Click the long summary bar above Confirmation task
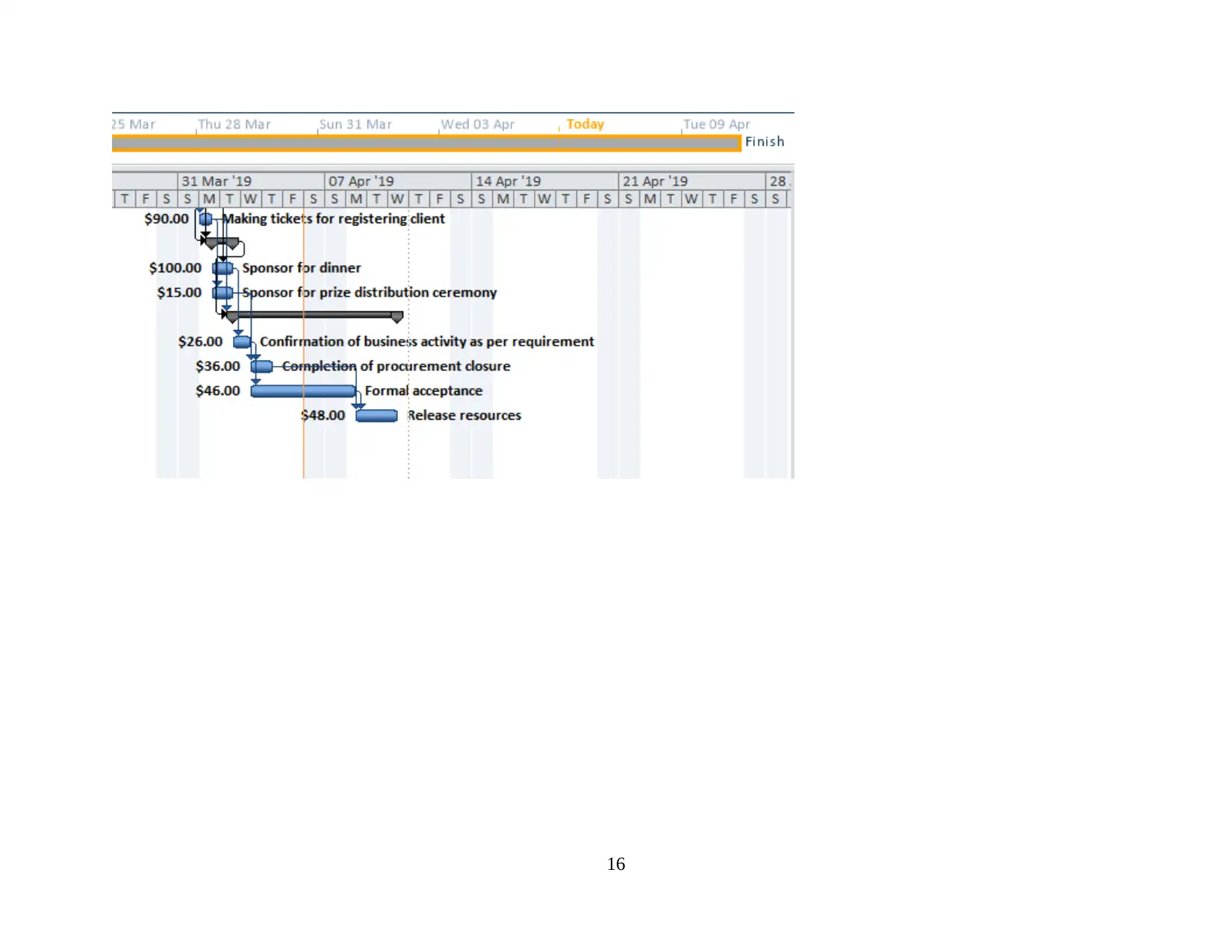The width and height of the screenshot is (1232, 952). pyautogui.click(x=314, y=316)
